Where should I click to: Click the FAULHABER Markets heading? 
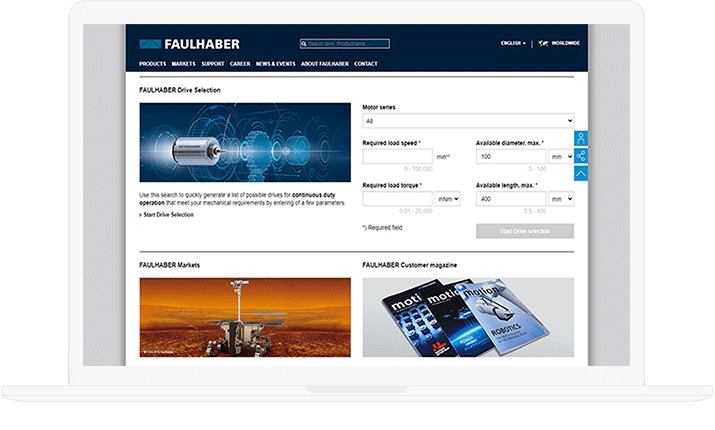tap(169, 265)
